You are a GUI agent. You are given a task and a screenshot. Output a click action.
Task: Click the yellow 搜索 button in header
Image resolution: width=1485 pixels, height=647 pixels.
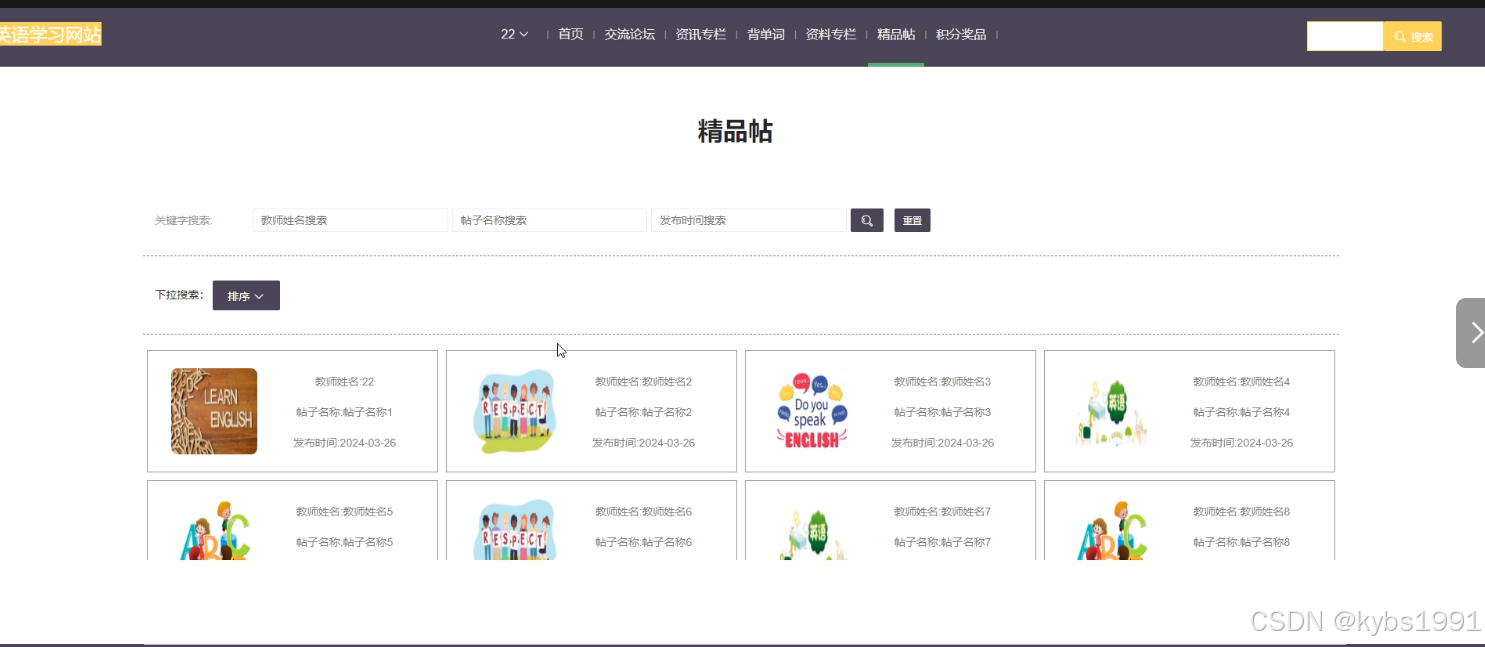1412,36
